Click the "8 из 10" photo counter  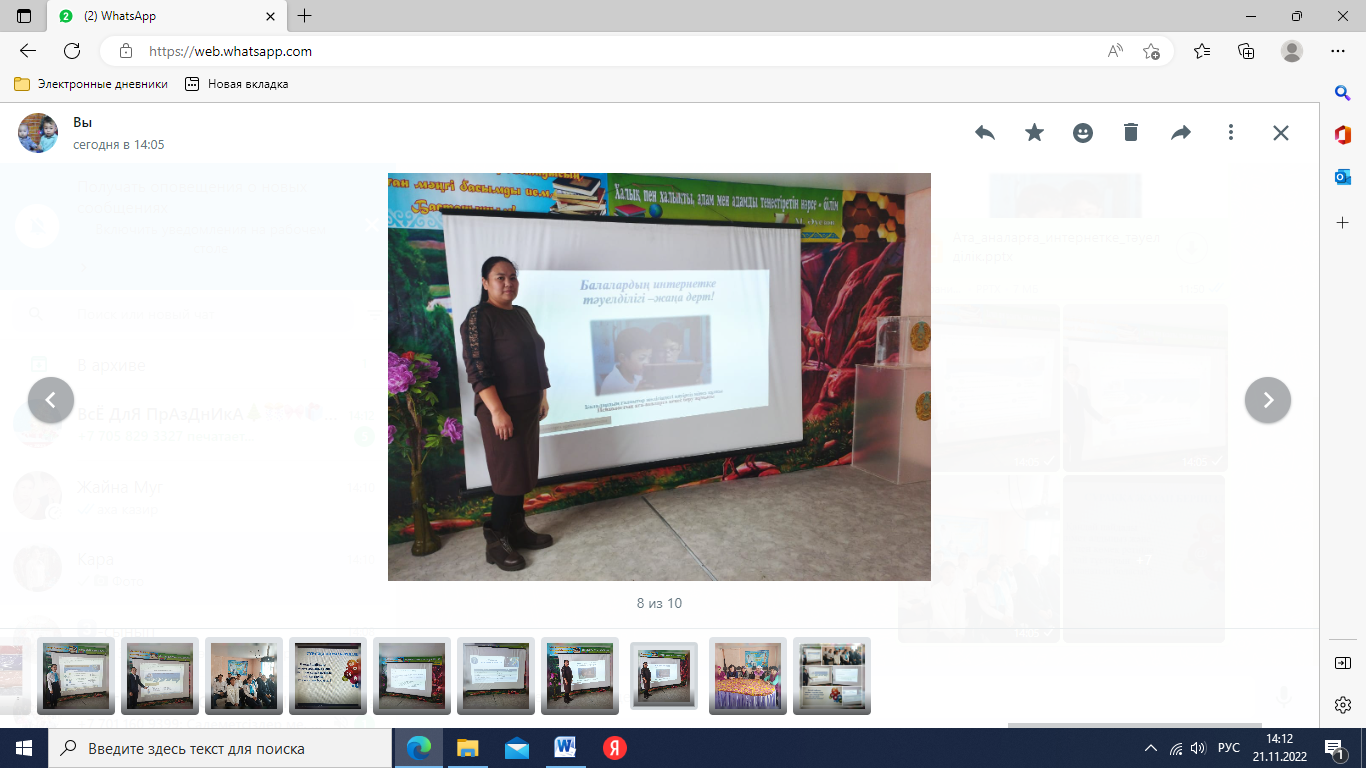point(659,603)
